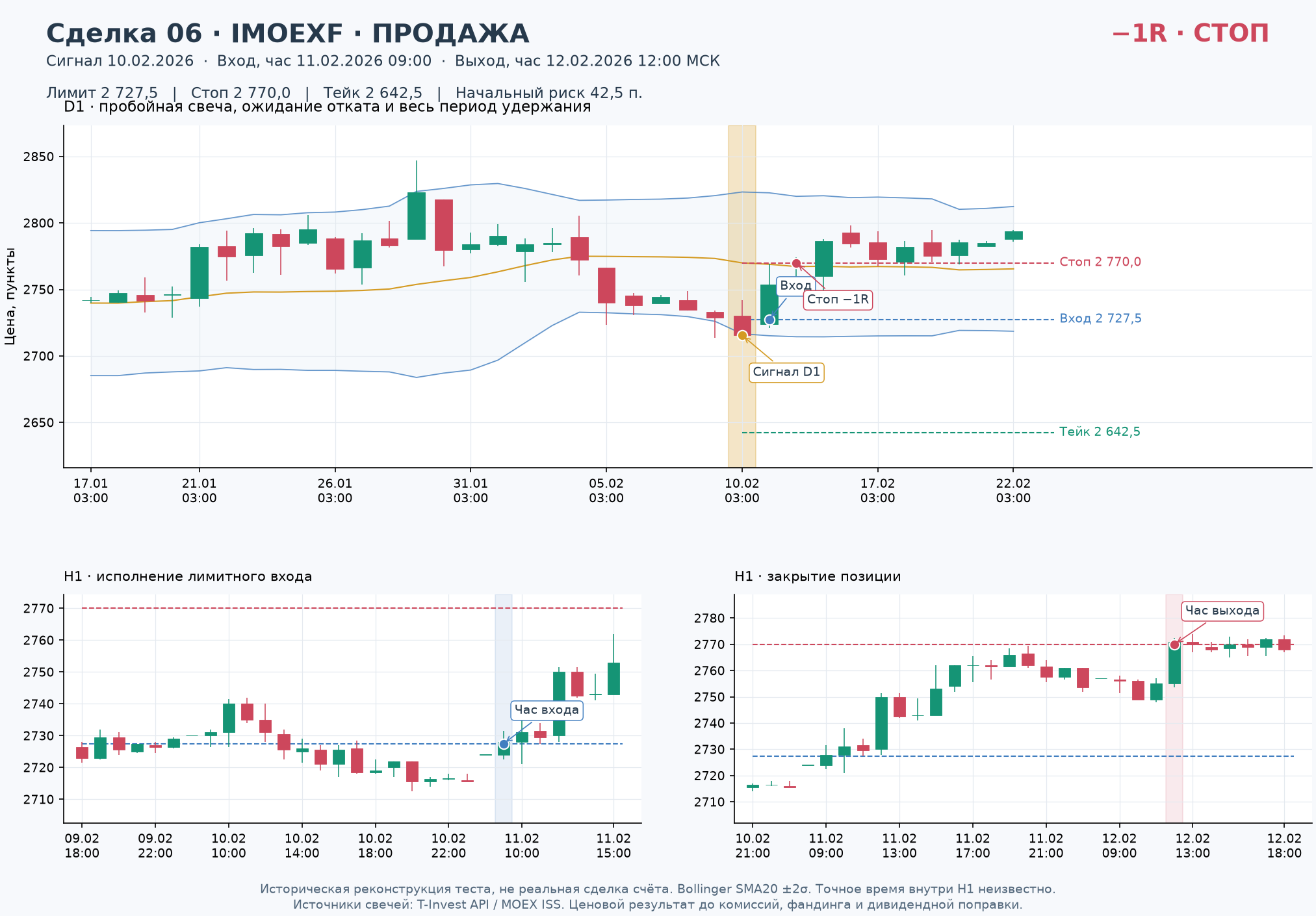Click the 'Час входа' annotation label
Viewport: 1316px width, 916px height.
point(547,710)
